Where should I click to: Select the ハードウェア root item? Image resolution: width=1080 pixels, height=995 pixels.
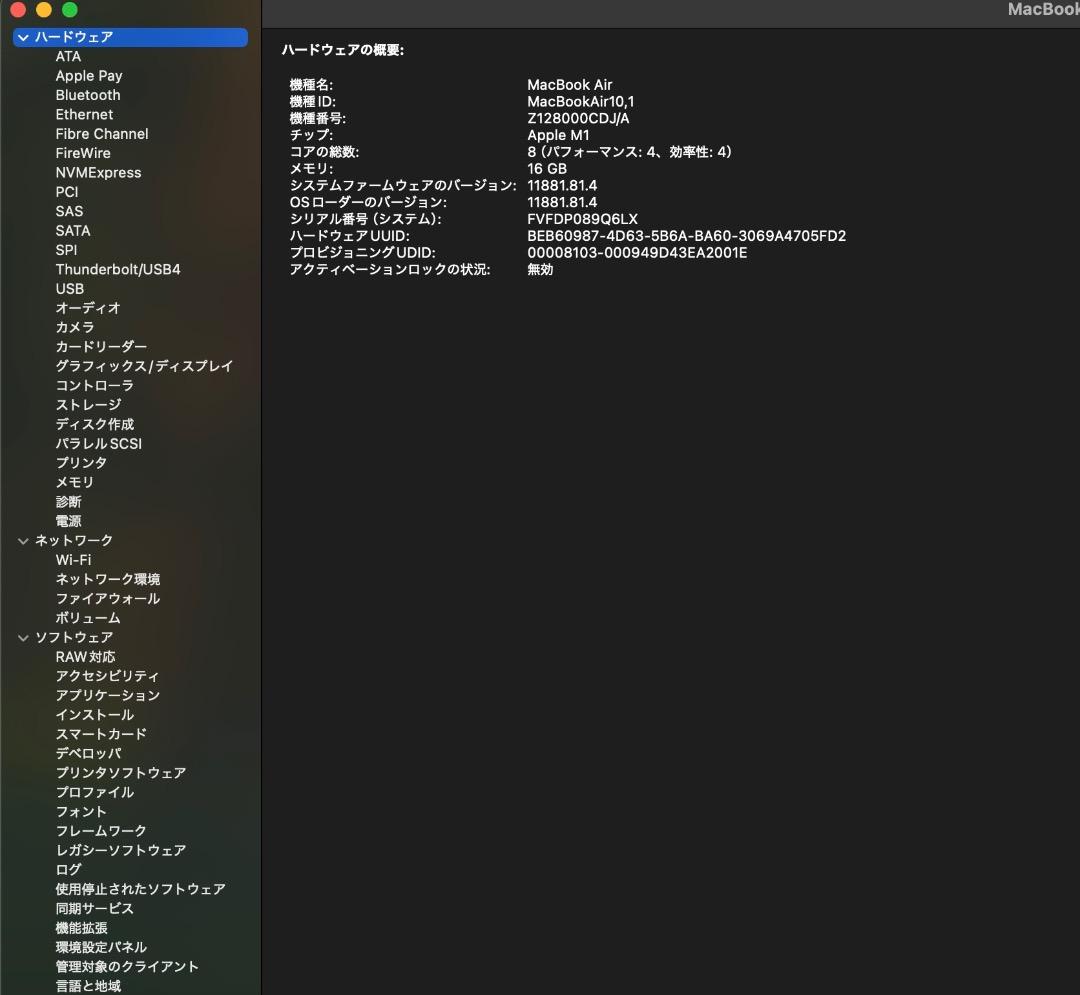tap(74, 37)
